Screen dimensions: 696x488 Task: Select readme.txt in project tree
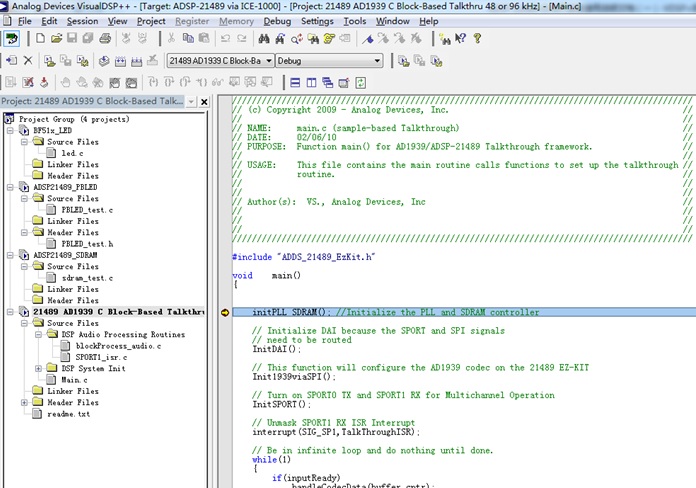pyautogui.click(x=68, y=414)
